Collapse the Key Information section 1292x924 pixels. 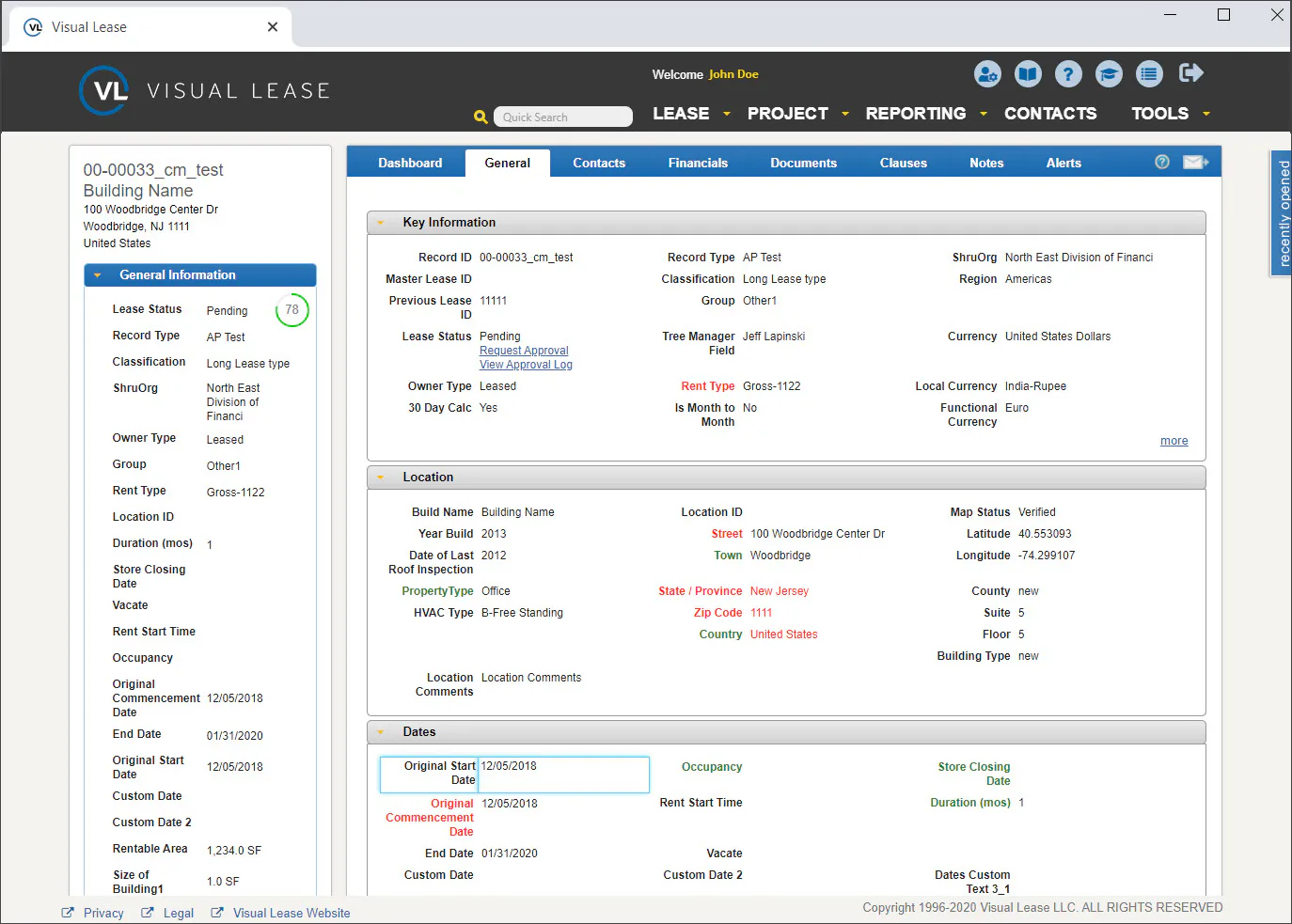click(380, 222)
